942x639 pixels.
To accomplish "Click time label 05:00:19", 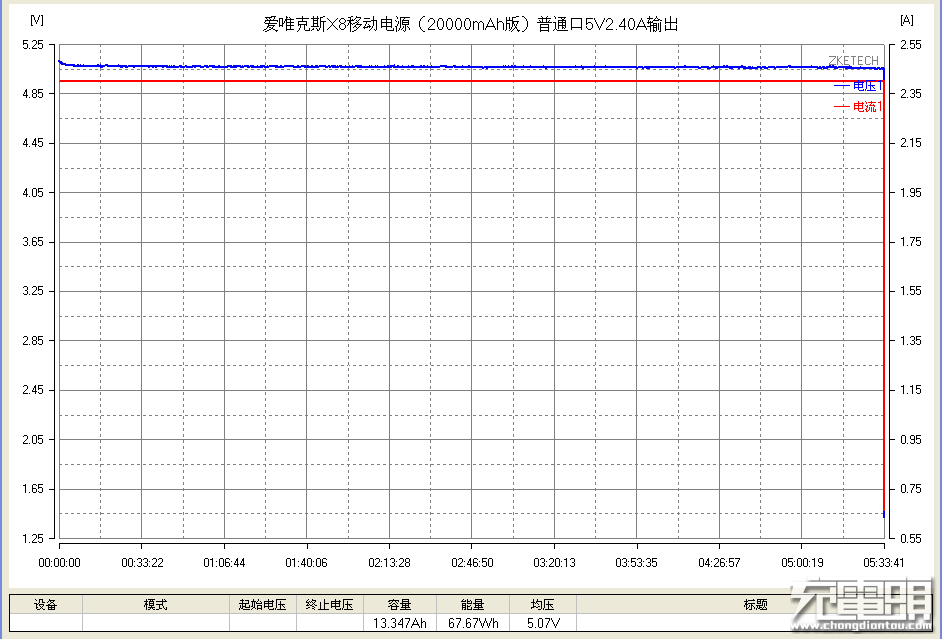I will pos(802,563).
